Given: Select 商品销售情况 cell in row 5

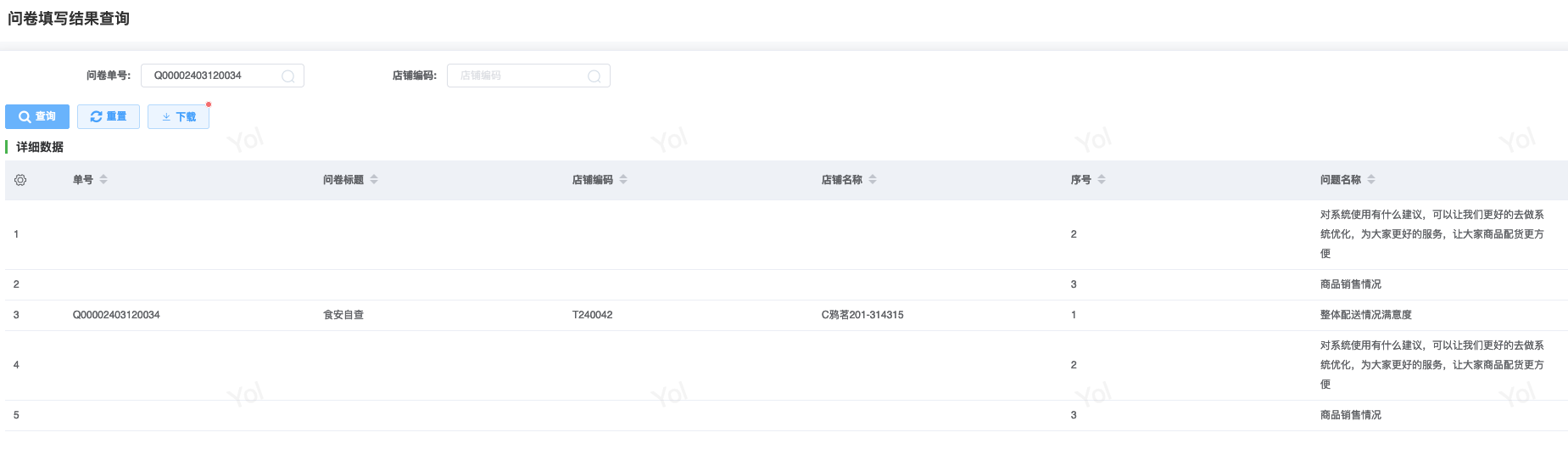Looking at the screenshot, I should coord(1350,415).
